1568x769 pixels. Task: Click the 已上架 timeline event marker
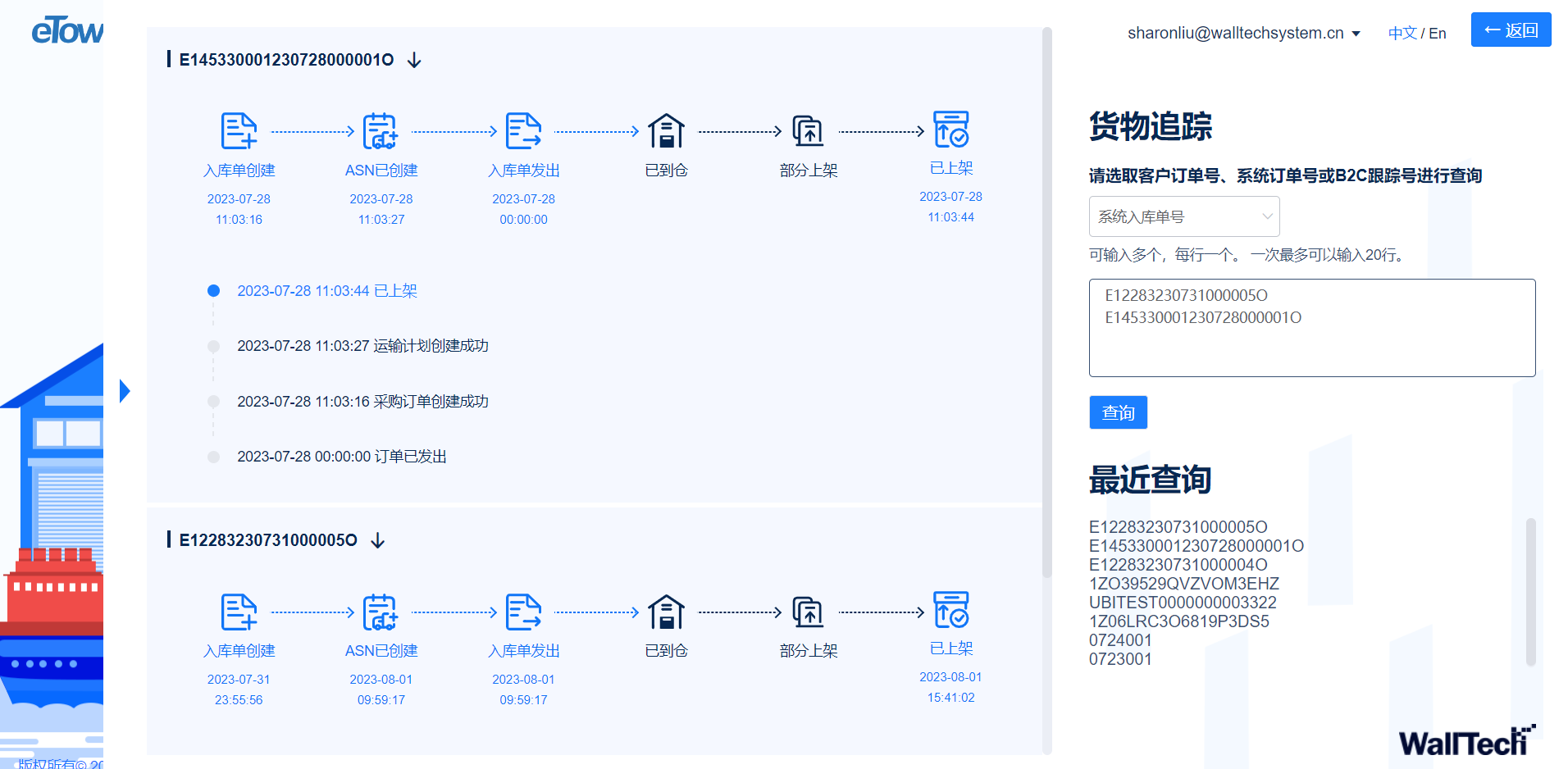pyautogui.click(x=214, y=291)
